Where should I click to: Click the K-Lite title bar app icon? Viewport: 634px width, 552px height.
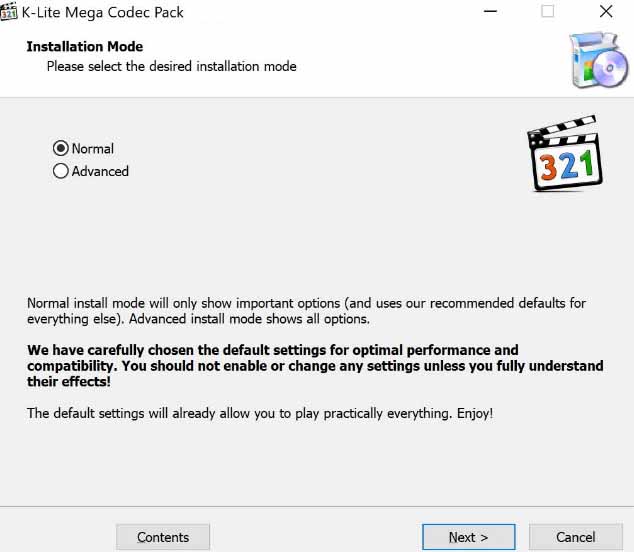click(x=8, y=11)
